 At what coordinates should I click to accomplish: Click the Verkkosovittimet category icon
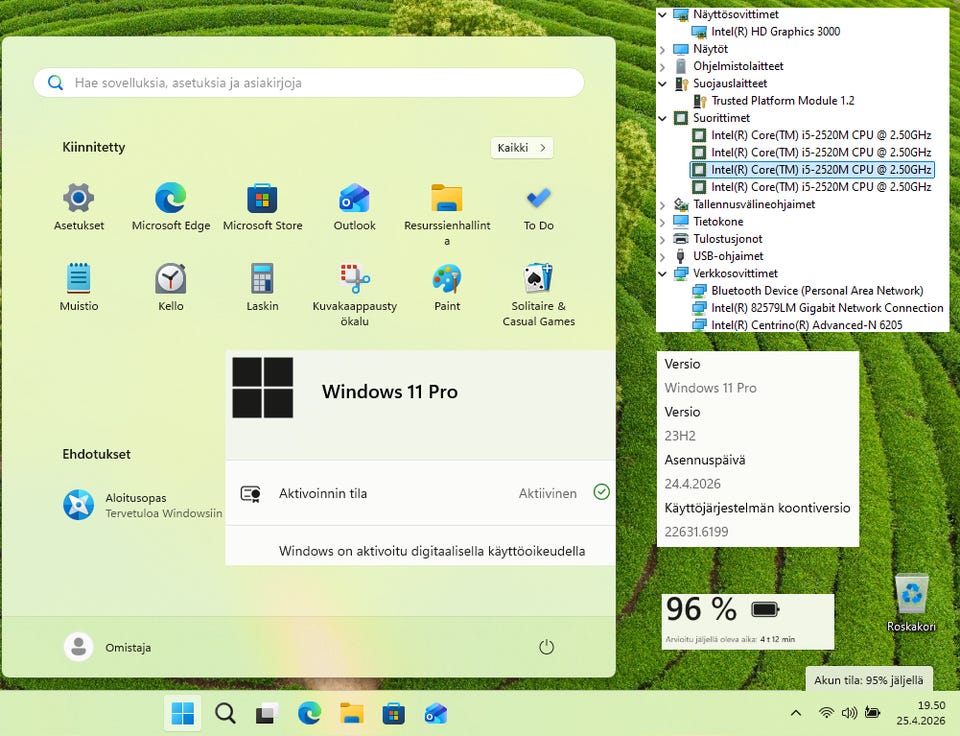(x=681, y=274)
